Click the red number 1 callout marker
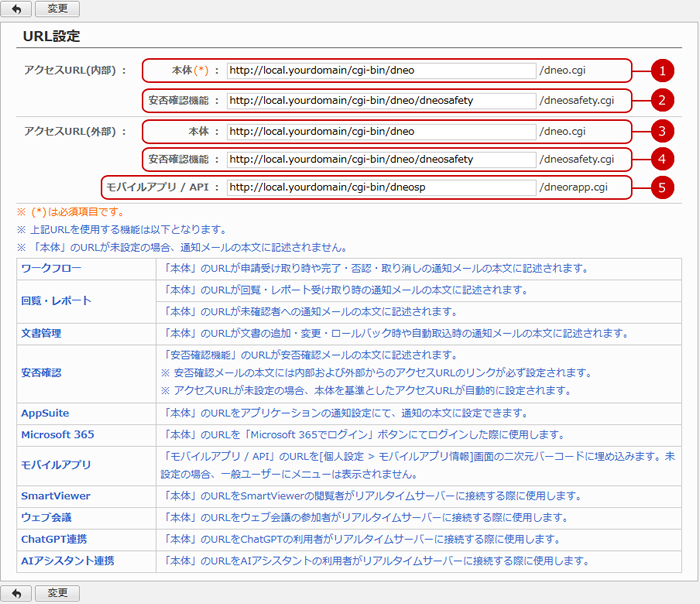Screen dimensions: 700x604 point(659,71)
